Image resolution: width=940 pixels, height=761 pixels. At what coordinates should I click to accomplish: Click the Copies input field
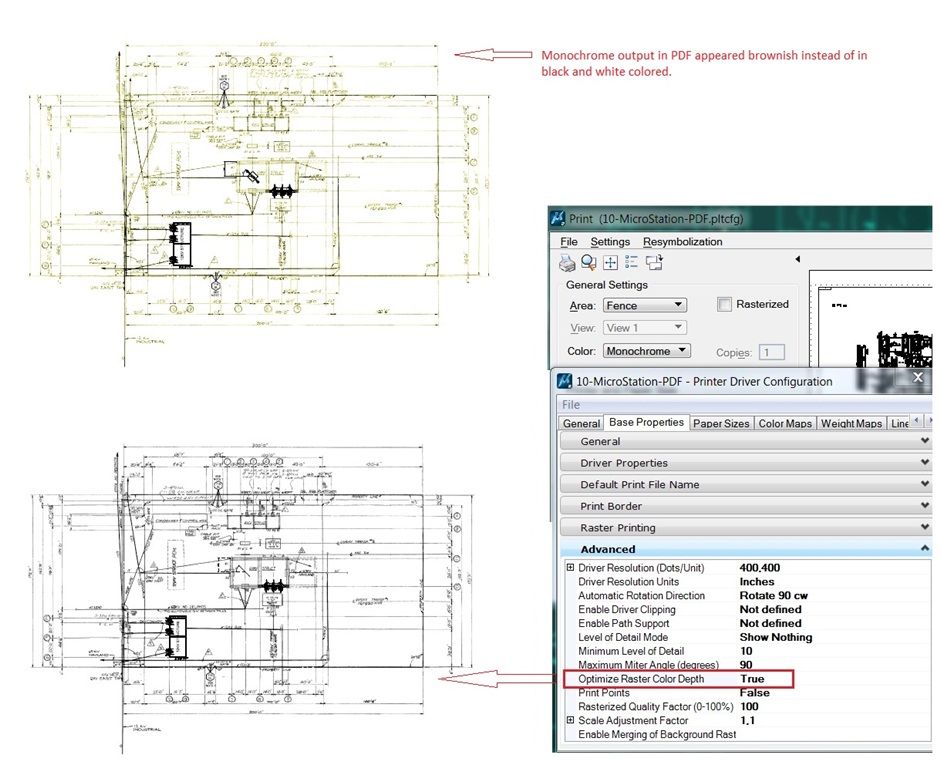click(x=772, y=352)
